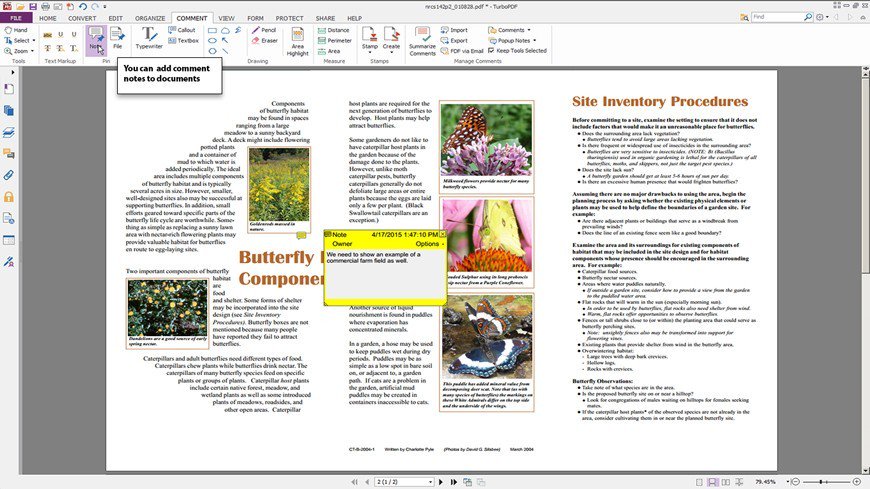Attach a File comment
The height and width of the screenshot is (489, 870).
tap(117, 40)
